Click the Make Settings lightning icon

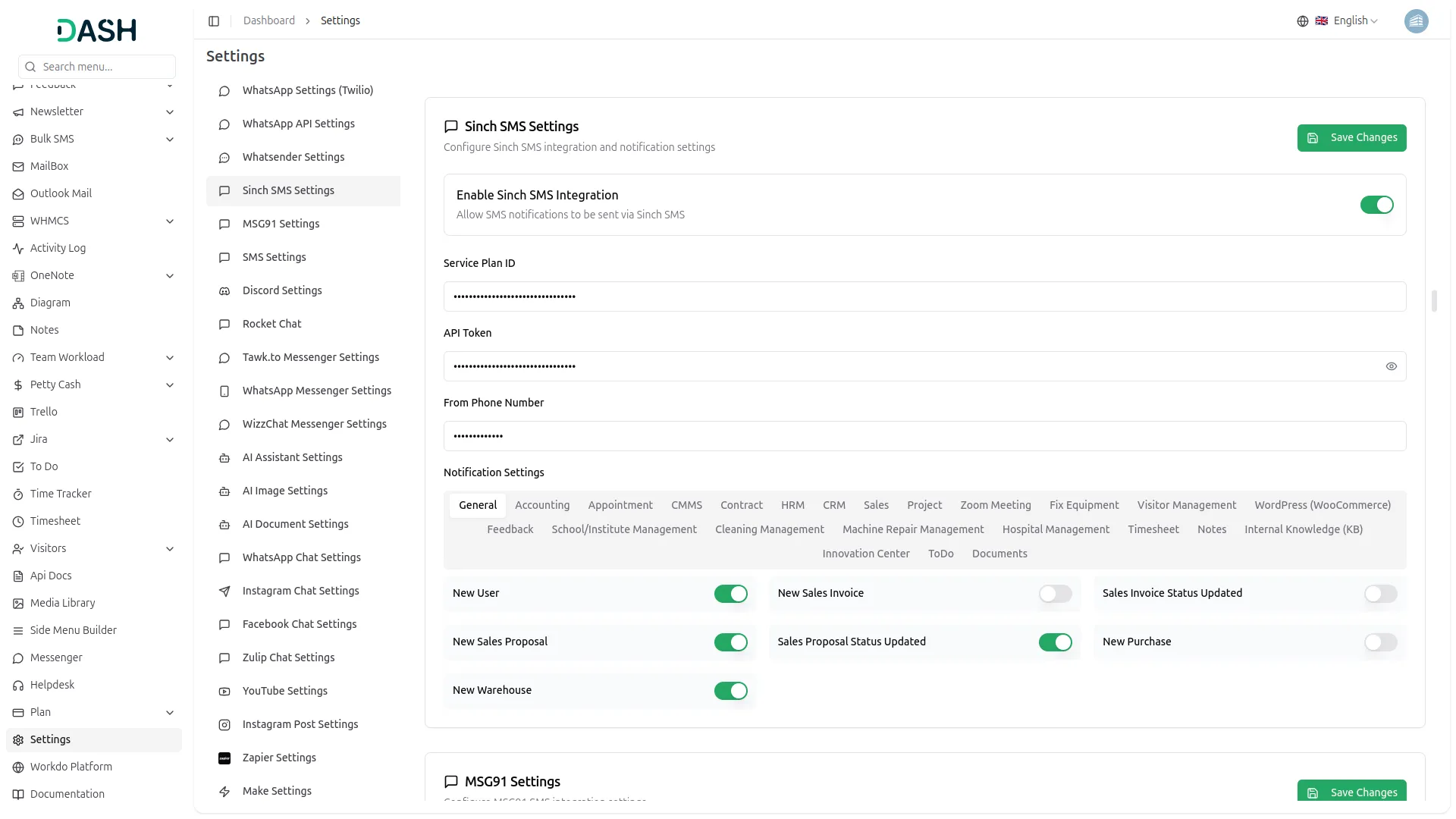coord(224,792)
